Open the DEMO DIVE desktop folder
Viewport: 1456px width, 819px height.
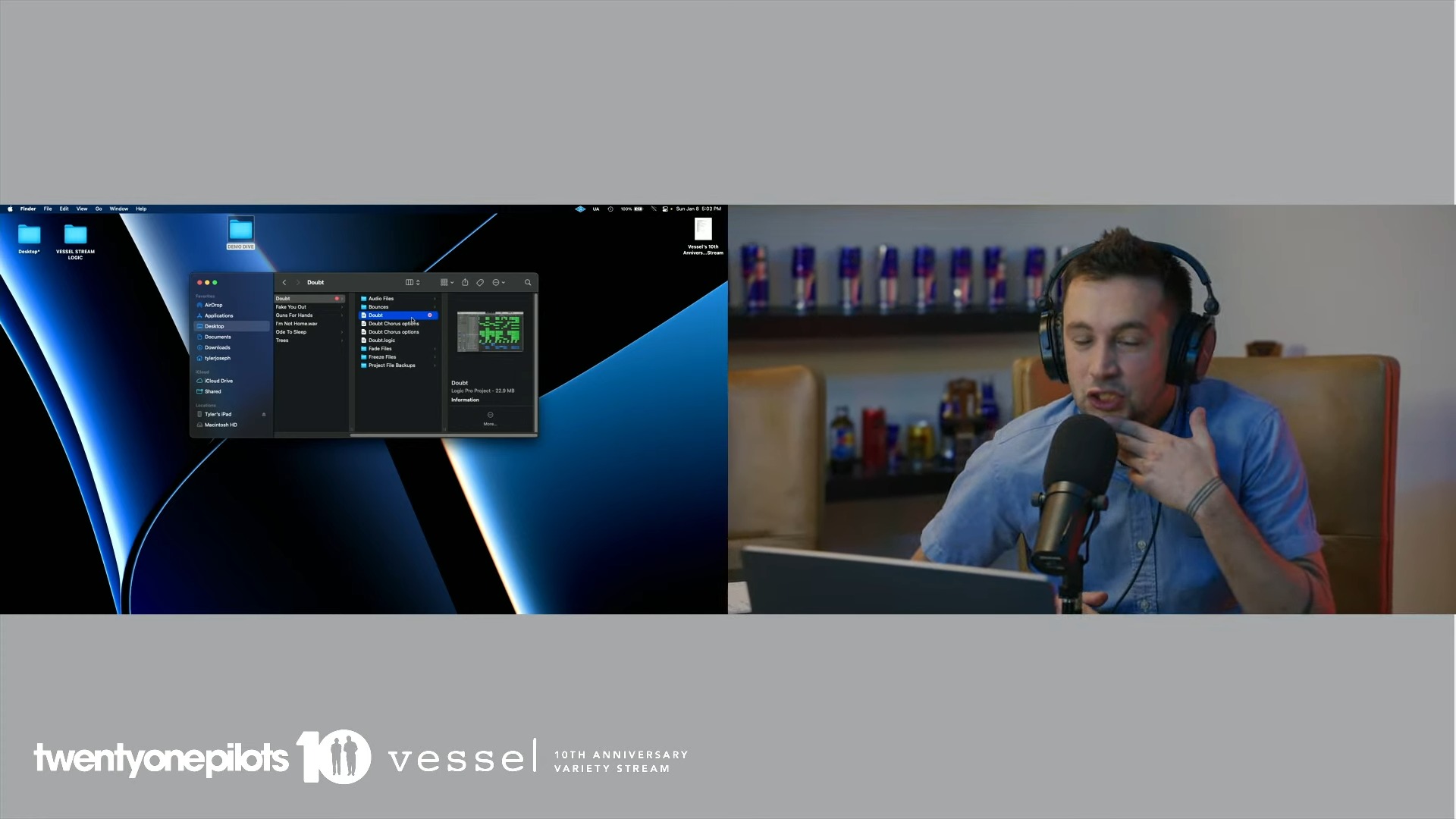240,230
